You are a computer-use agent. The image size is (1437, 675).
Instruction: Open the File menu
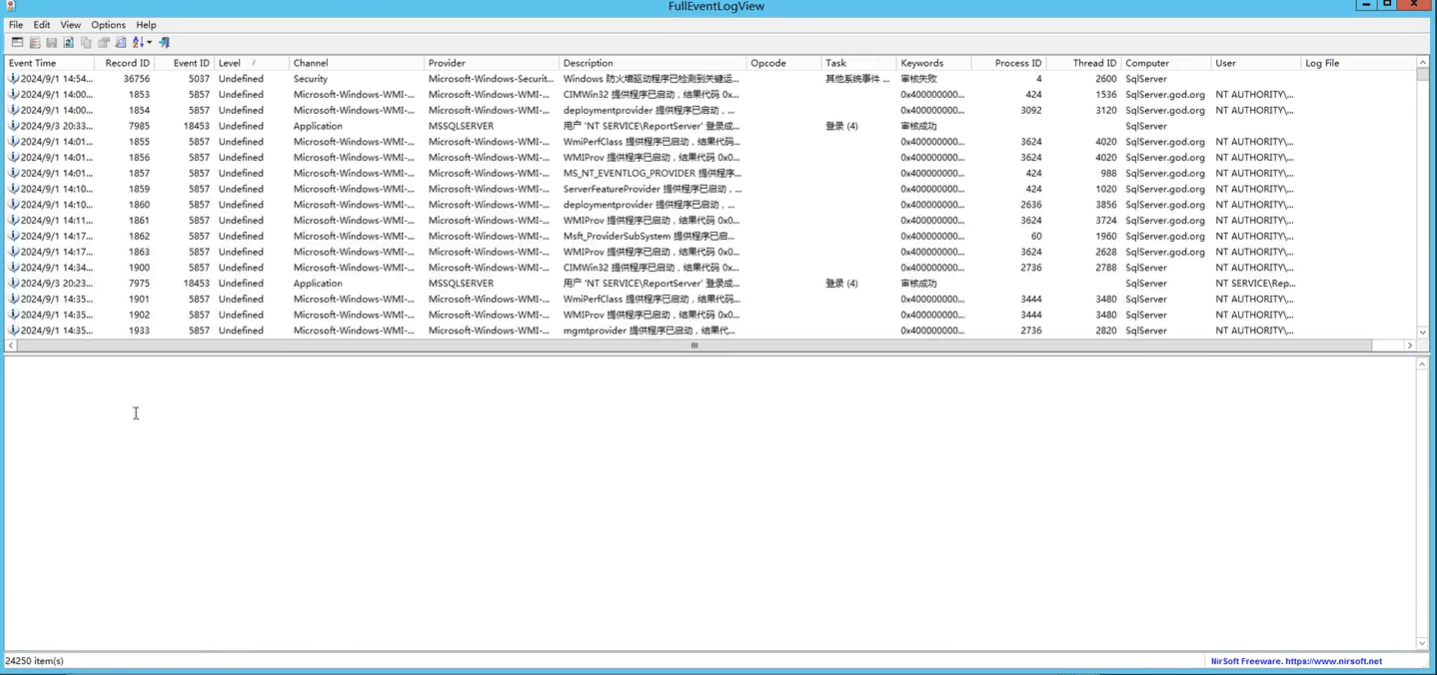point(16,25)
